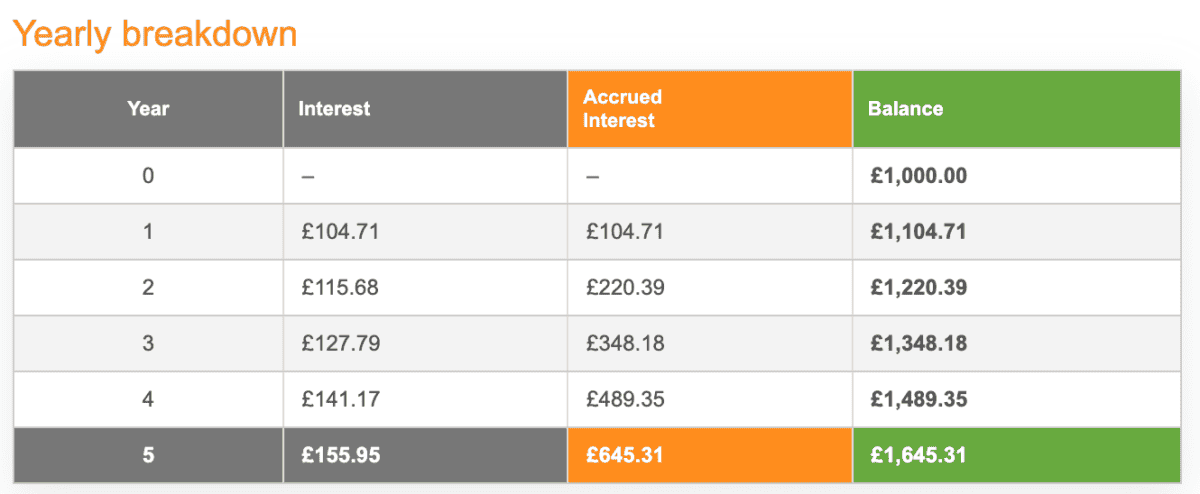Click accrued interest value £220.39
The width and height of the screenshot is (1200, 494).
[625, 288]
